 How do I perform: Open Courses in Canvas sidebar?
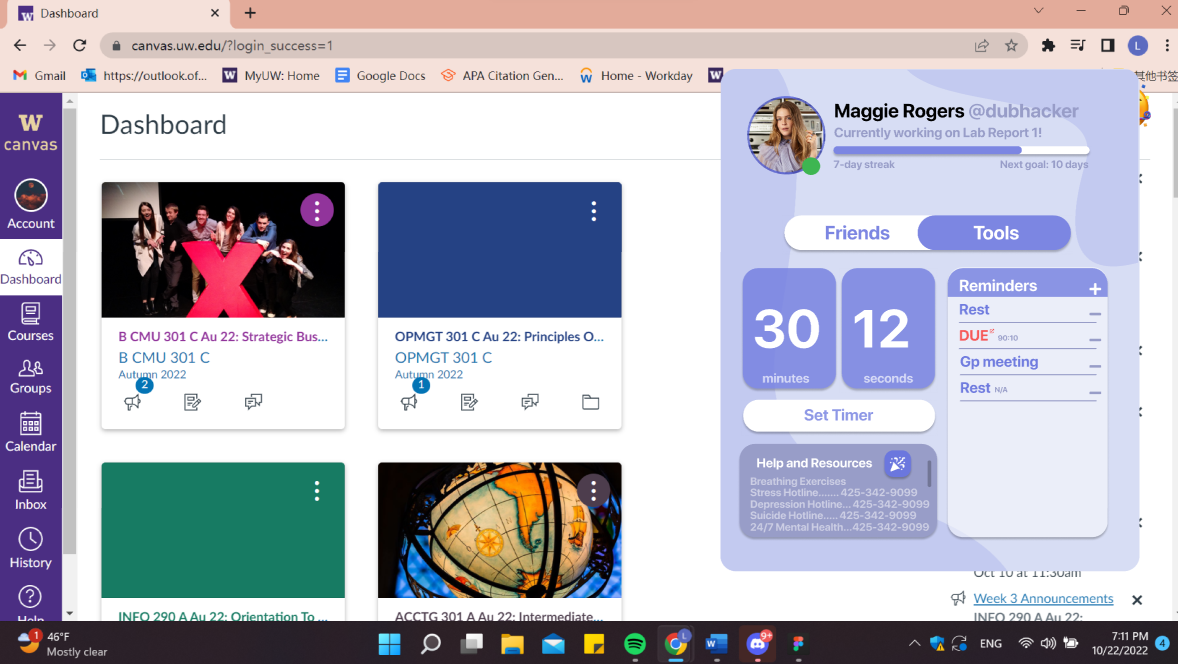point(31,322)
